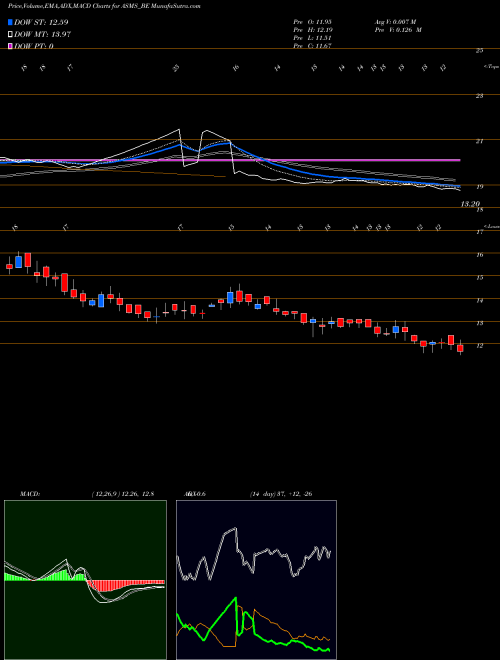Click inside the green MACD histogram chart

85,580
